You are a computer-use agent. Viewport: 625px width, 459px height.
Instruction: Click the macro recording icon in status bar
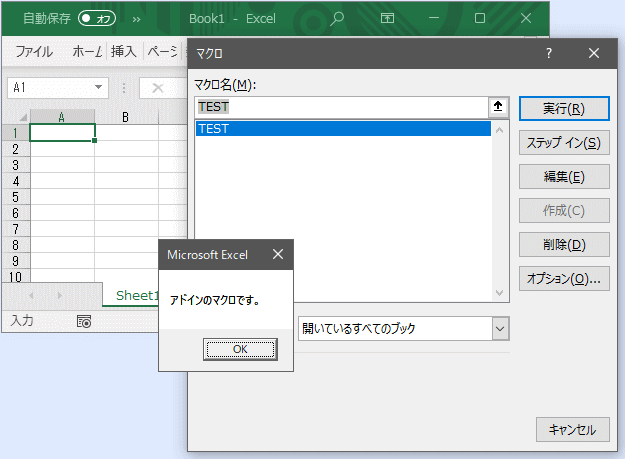pos(84,321)
